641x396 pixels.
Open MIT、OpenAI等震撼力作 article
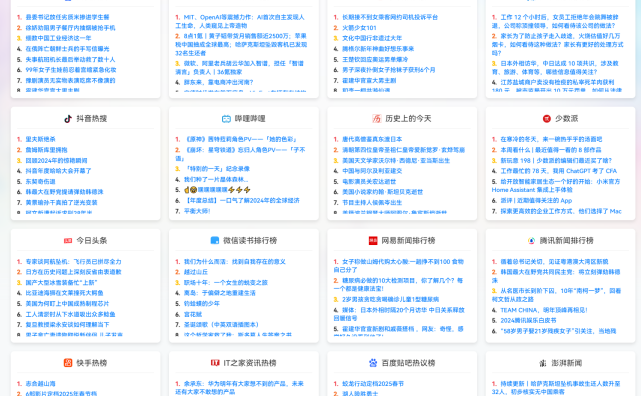point(240,21)
